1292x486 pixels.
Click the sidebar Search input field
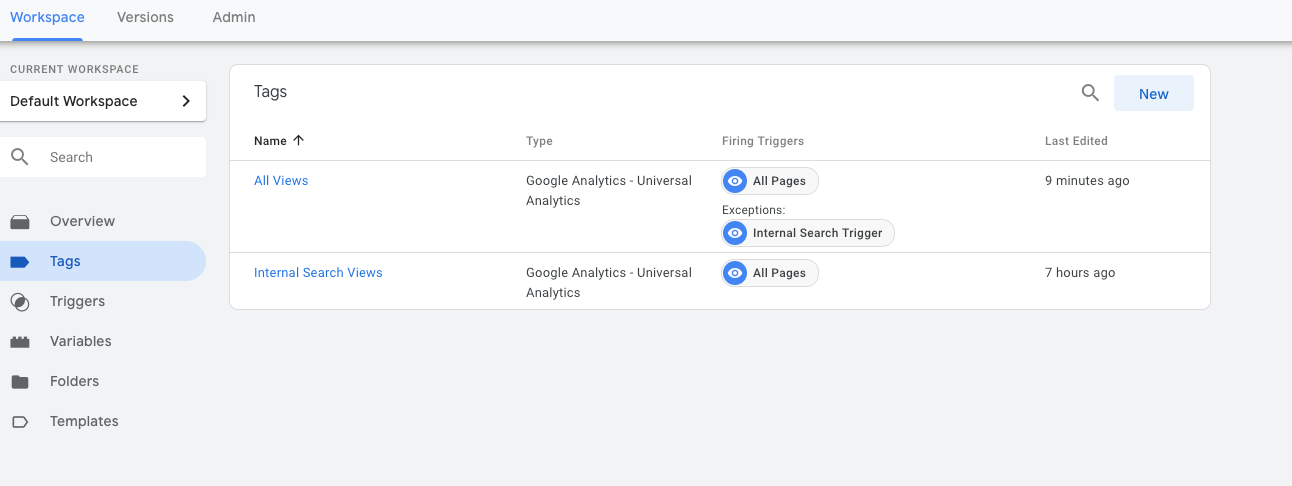120,157
